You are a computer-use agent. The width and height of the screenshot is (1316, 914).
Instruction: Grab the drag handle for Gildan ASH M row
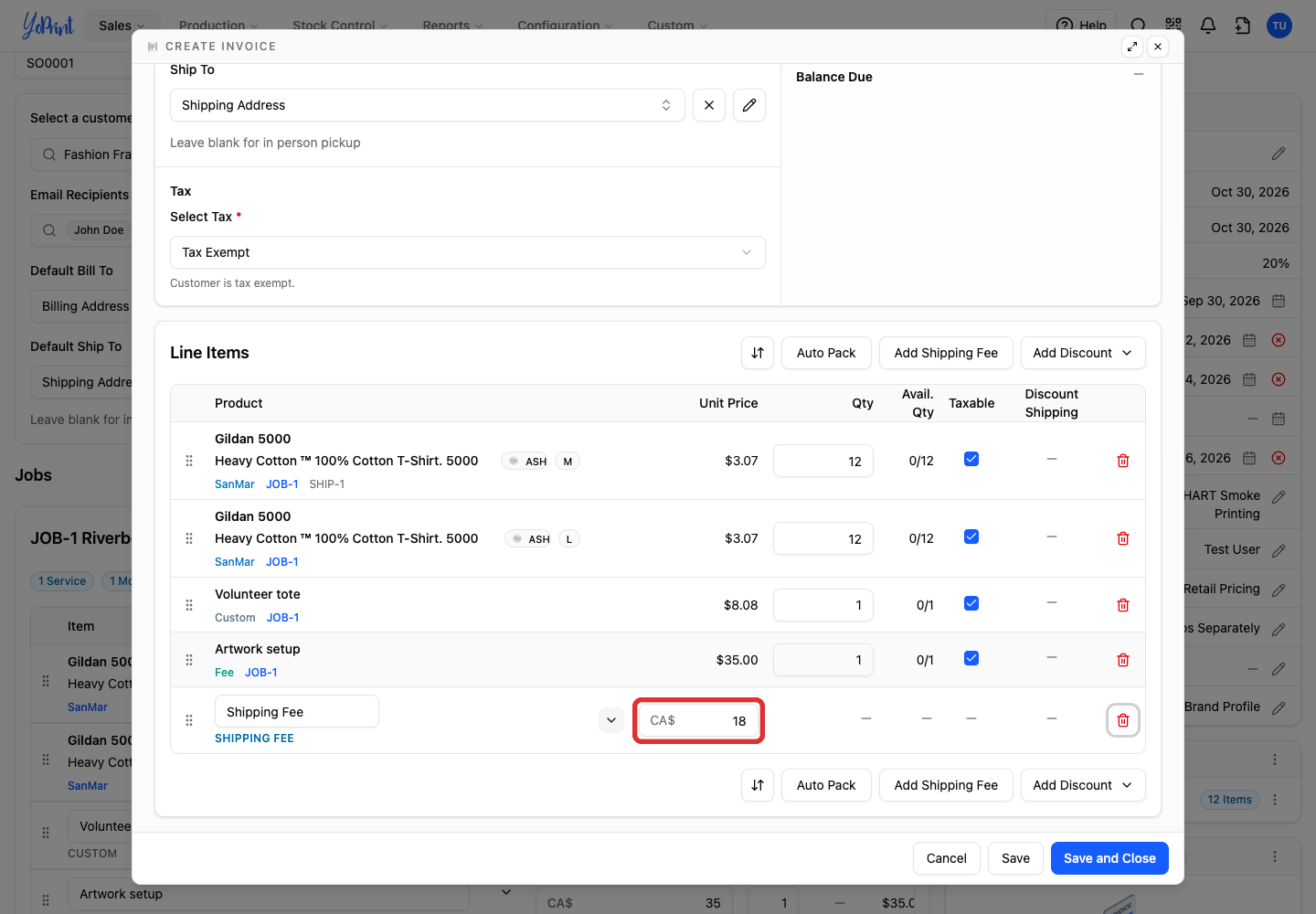tap(189, 461)
